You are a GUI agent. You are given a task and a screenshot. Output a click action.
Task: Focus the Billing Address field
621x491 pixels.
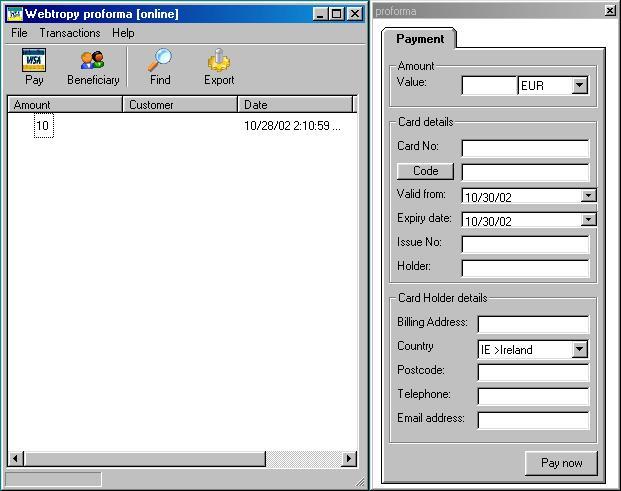pos(533,324)
